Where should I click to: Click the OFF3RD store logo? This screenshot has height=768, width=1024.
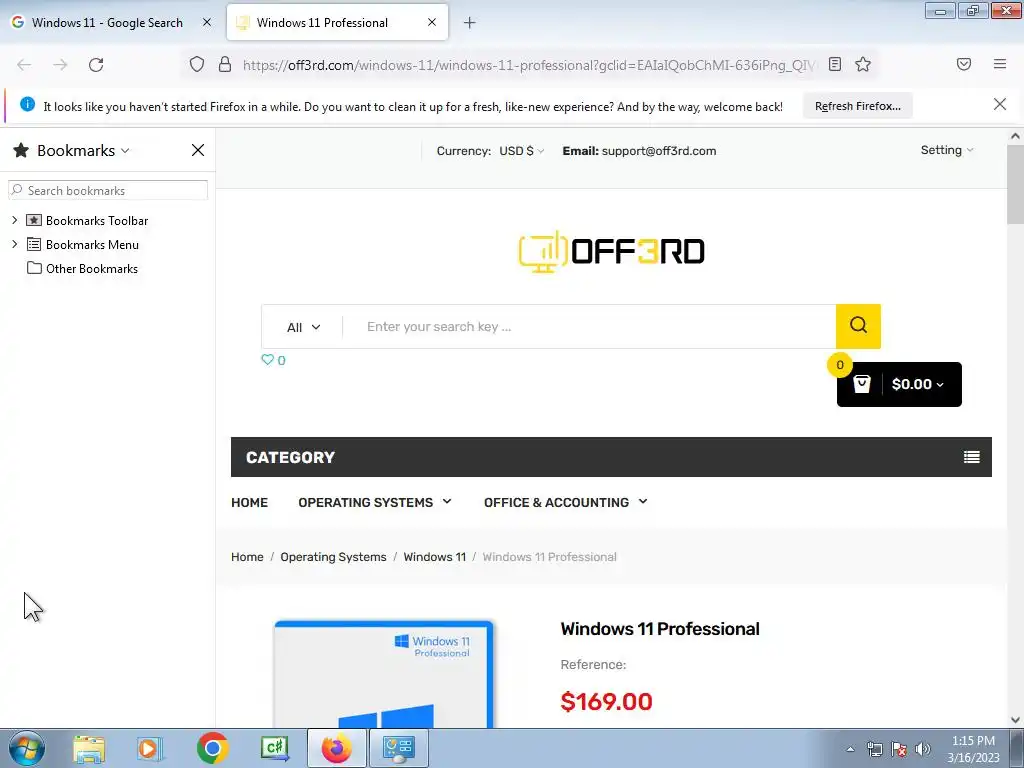611,251
